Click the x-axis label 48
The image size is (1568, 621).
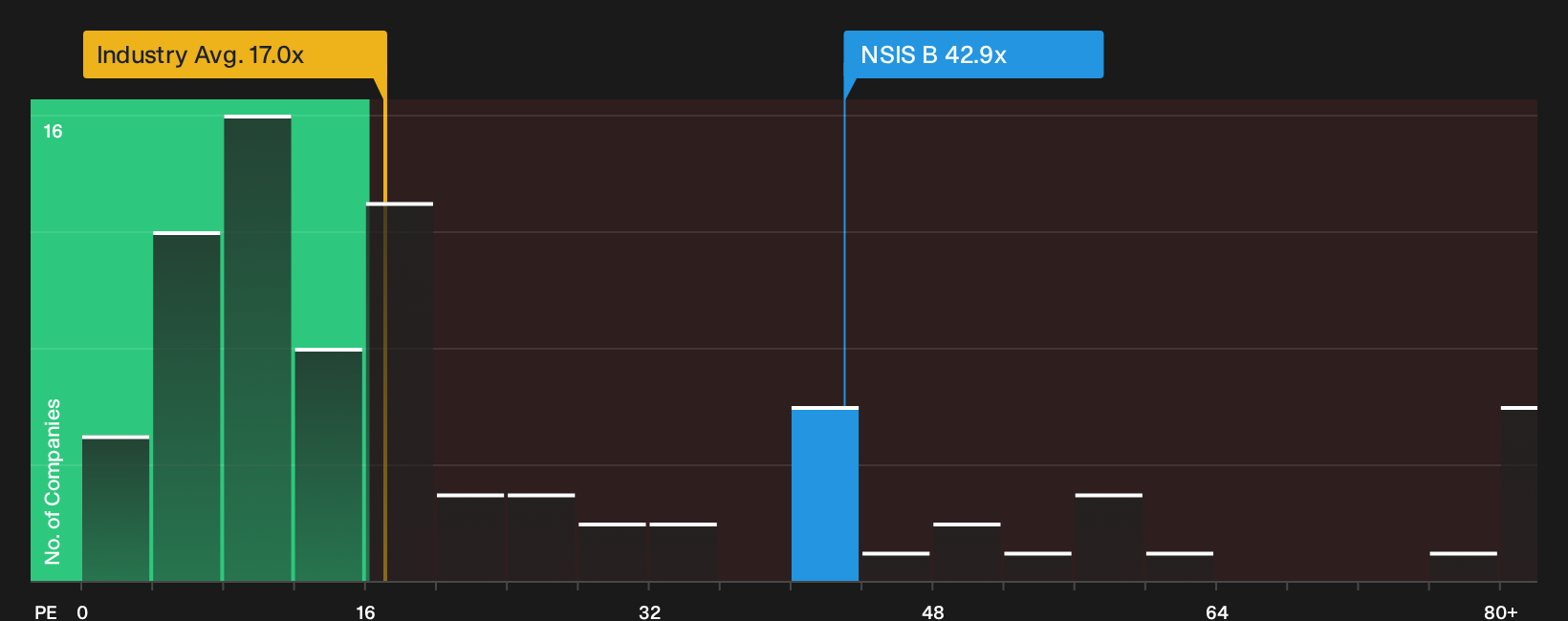click(x=933, y=611)
